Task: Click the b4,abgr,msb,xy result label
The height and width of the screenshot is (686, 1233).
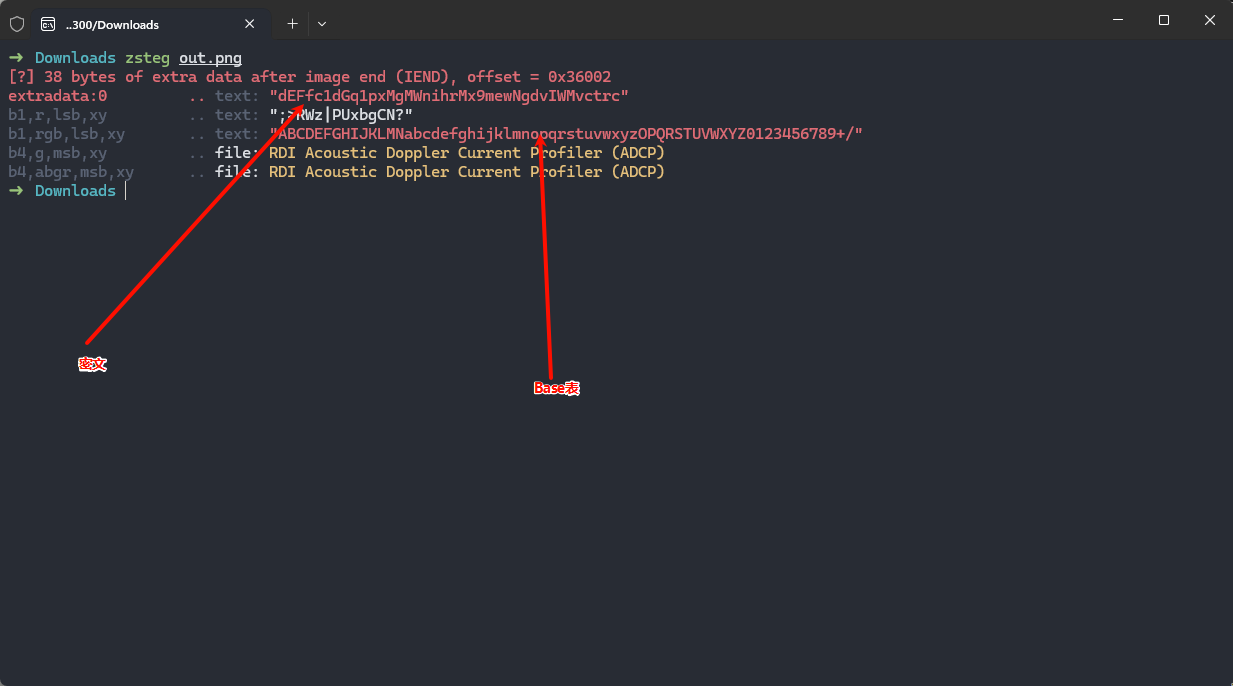Action: 71,172
